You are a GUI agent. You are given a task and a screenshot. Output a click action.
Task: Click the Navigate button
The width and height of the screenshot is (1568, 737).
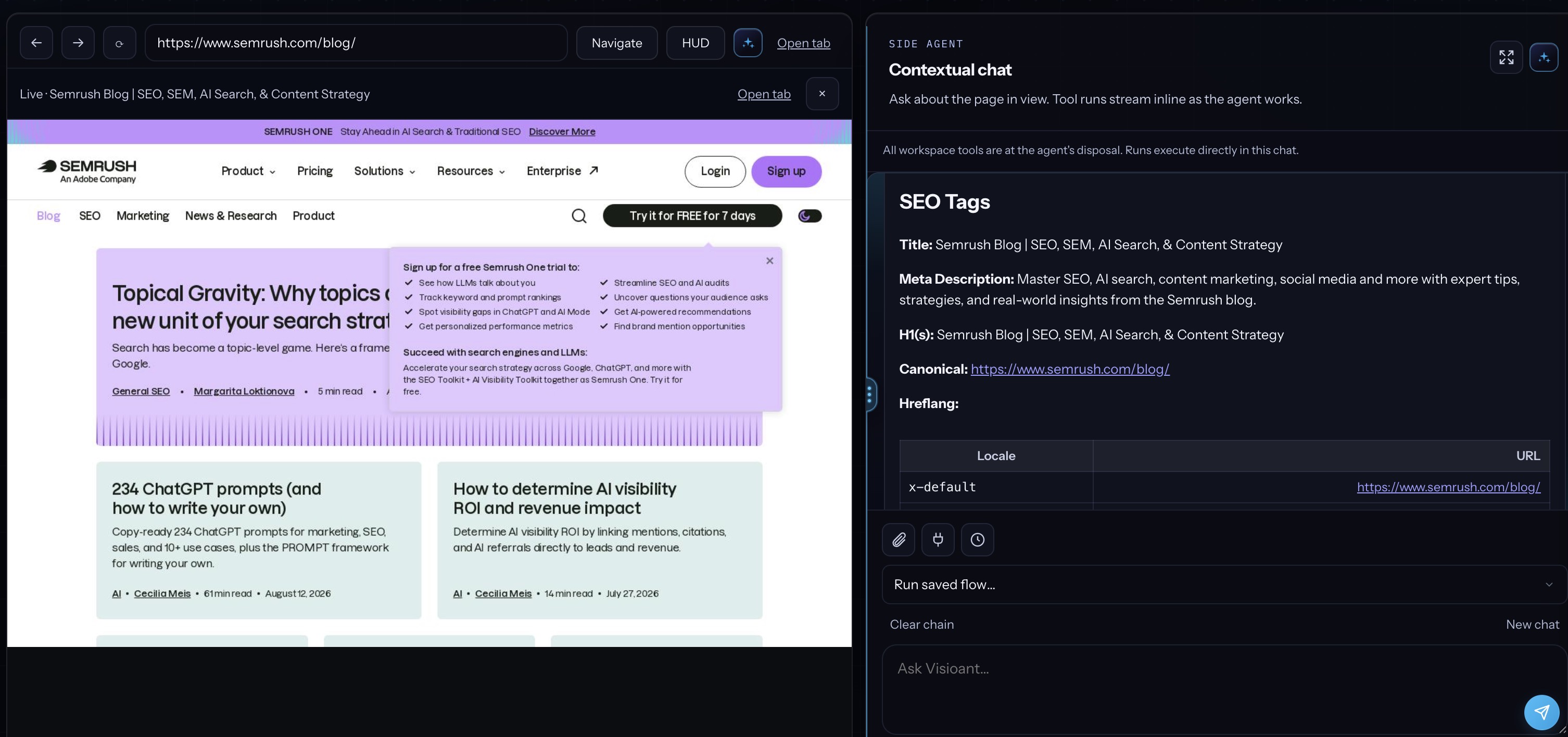pyautogui.click(x=616, y=43)
